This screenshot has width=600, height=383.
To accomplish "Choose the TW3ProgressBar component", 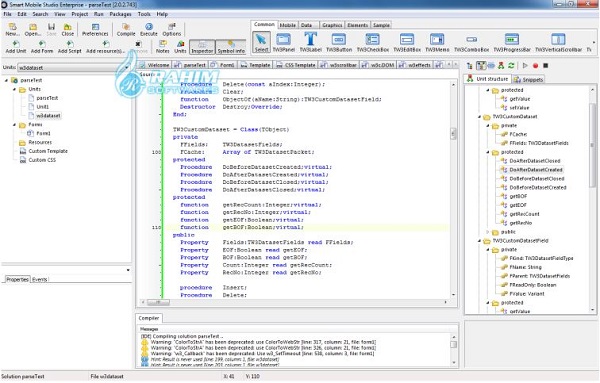I will pyautogui.click(x=512, y=42).
